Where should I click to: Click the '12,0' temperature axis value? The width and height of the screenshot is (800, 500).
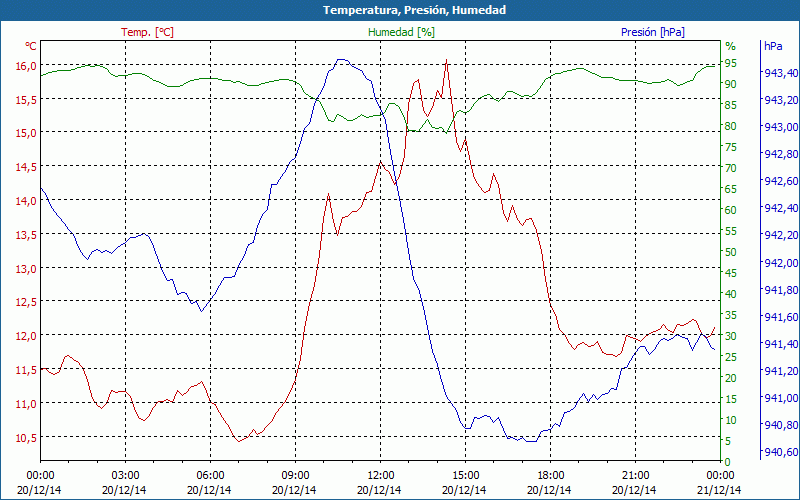click(x=26, y=336)
